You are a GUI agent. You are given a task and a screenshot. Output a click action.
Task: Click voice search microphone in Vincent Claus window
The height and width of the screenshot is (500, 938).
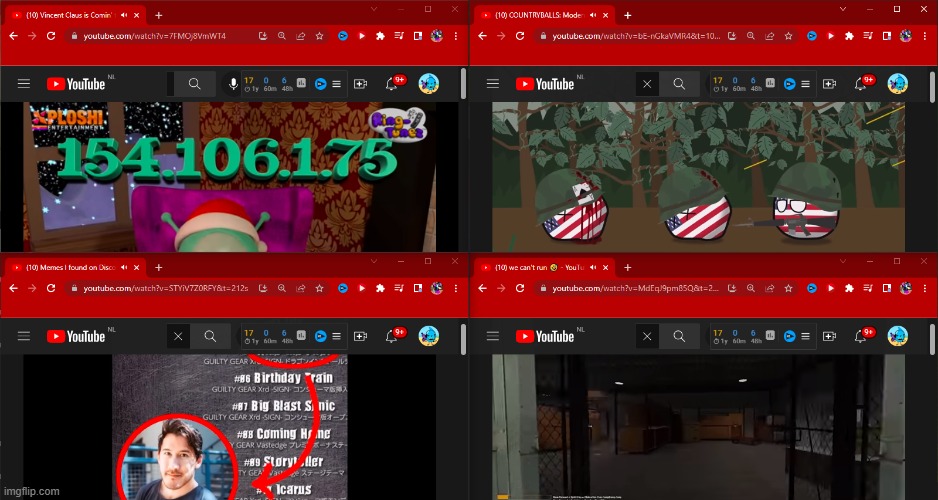(233, 84)
